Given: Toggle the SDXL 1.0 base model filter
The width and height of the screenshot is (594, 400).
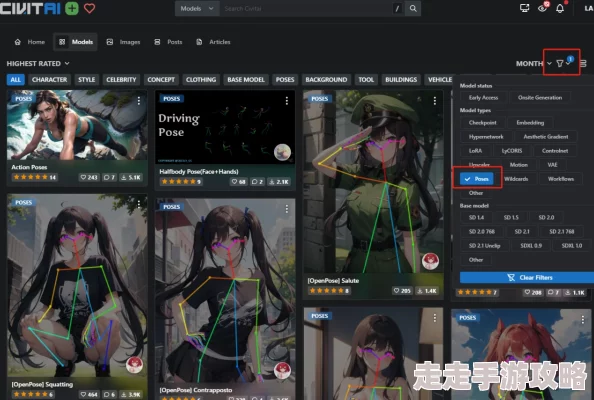Looking at the screenshot, I should tap(572, 245).
